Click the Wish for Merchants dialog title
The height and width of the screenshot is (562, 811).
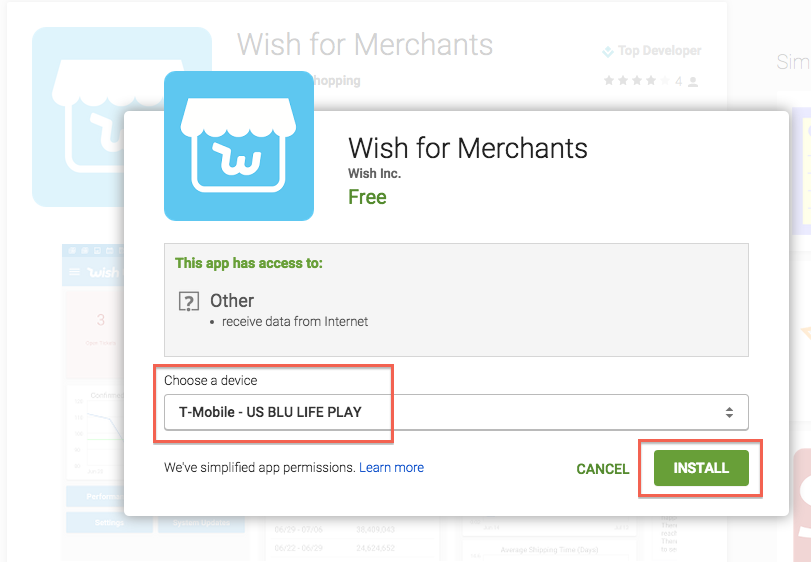coord(468,148)
